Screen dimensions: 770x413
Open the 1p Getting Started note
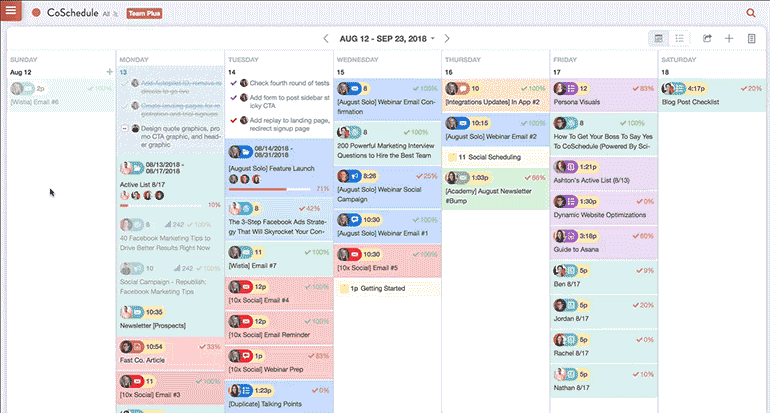pyautogui.click(x=387, y=288)
